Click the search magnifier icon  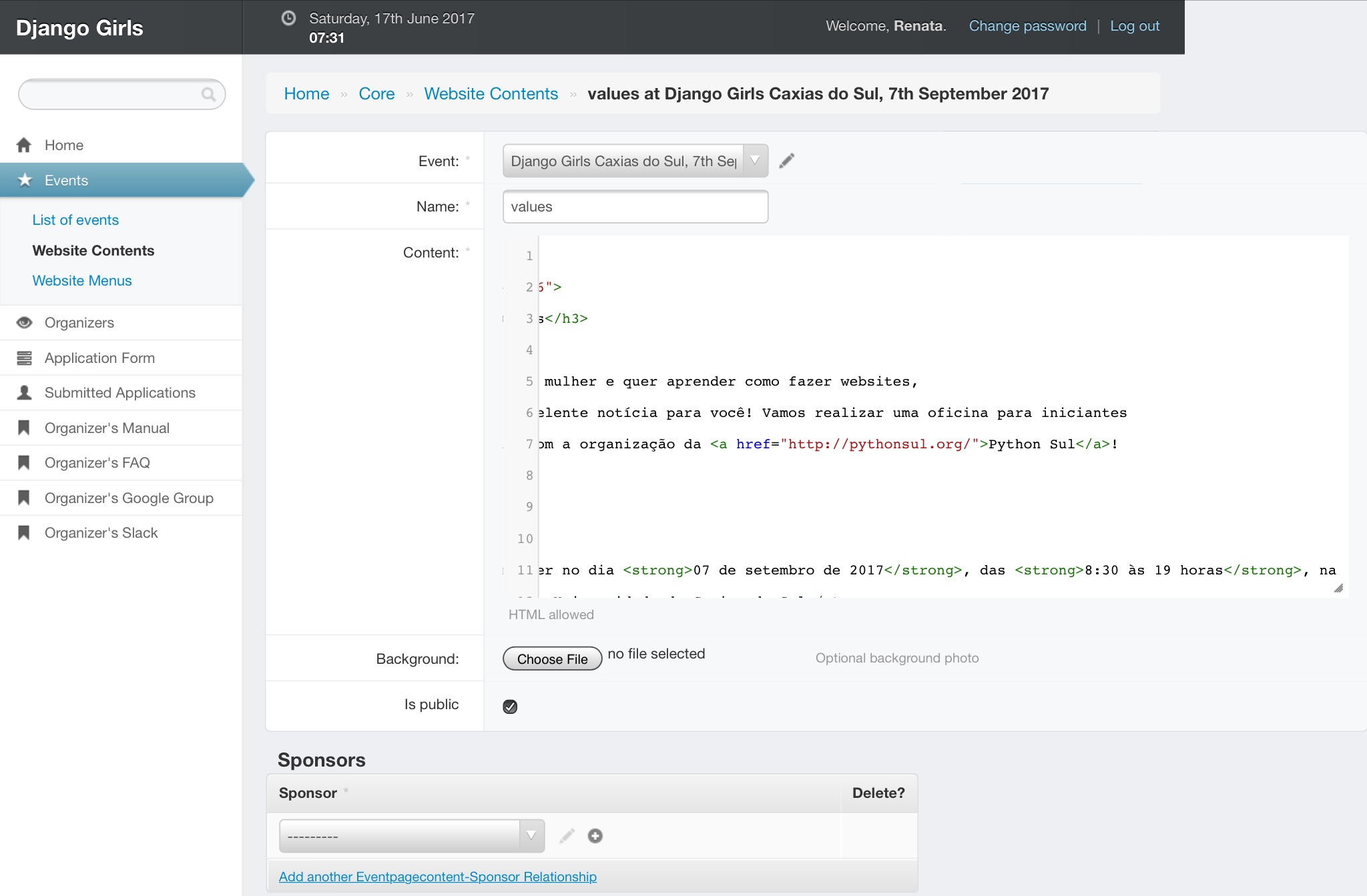[209, 94]
